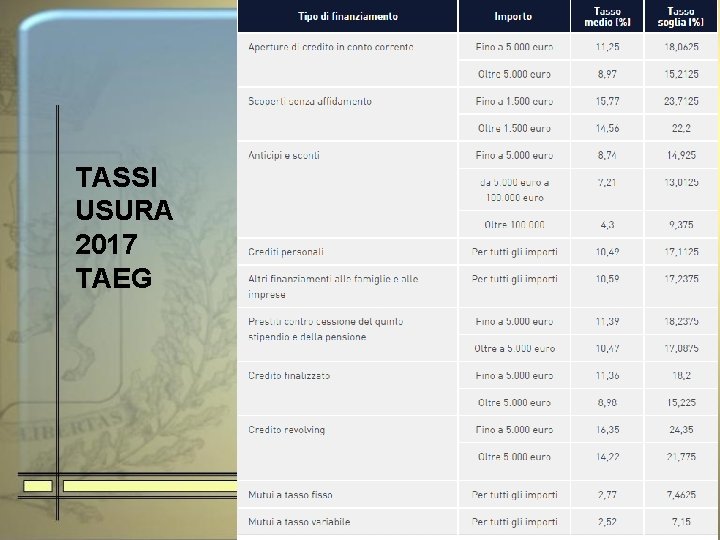
Task: Click the average rate value 14,22
Action: tap(607, 457)
